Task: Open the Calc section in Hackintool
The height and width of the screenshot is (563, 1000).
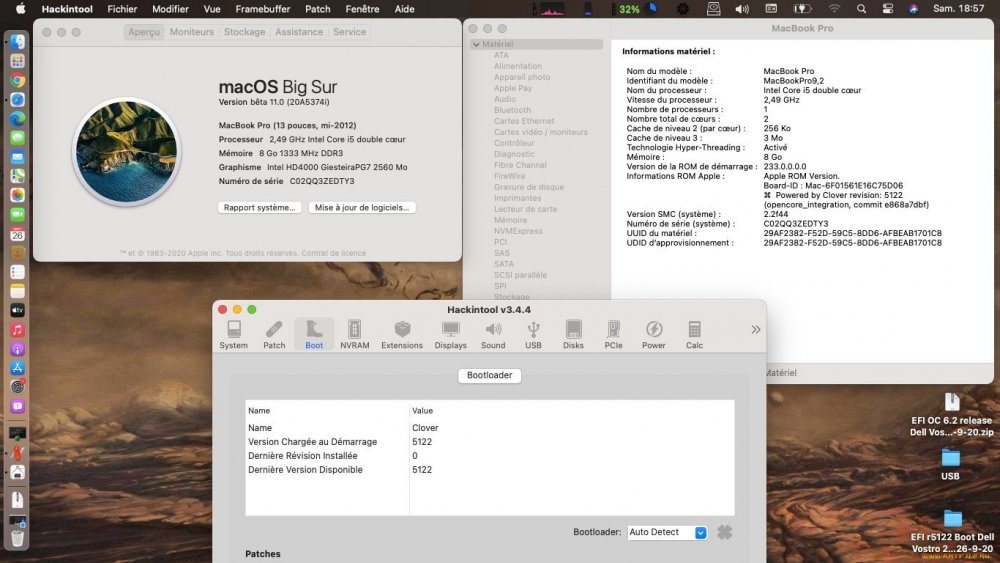Action: (695, 335)
